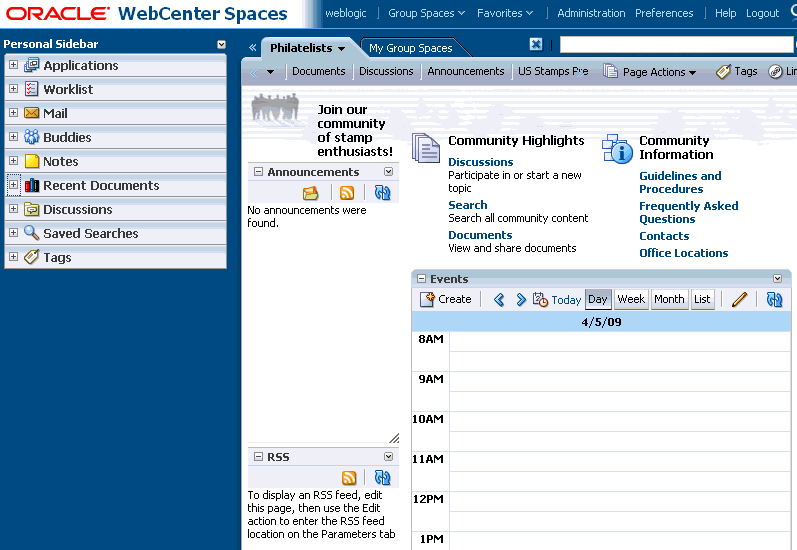Open the Philatelists tab dropdown
Image resolution: width=797 pixels, height=550 pixels.
click(x=342, y=49)
